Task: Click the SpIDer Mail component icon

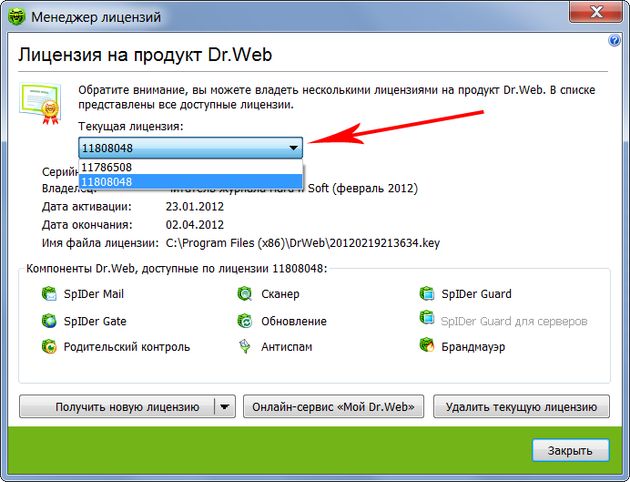Action: (x=49, y=294)
